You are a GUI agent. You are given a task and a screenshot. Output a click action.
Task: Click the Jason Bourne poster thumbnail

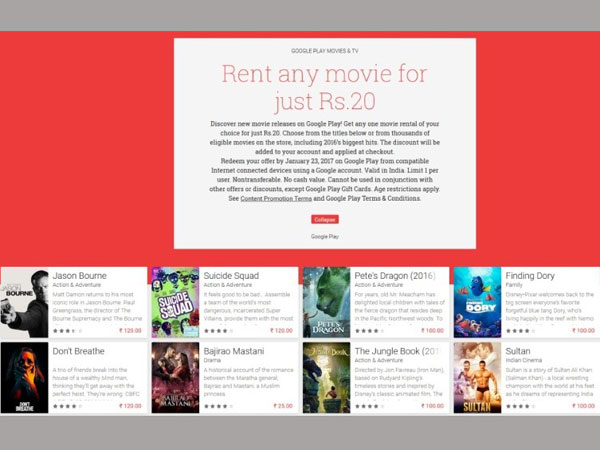pyautogui.click(x=24, y=302)
